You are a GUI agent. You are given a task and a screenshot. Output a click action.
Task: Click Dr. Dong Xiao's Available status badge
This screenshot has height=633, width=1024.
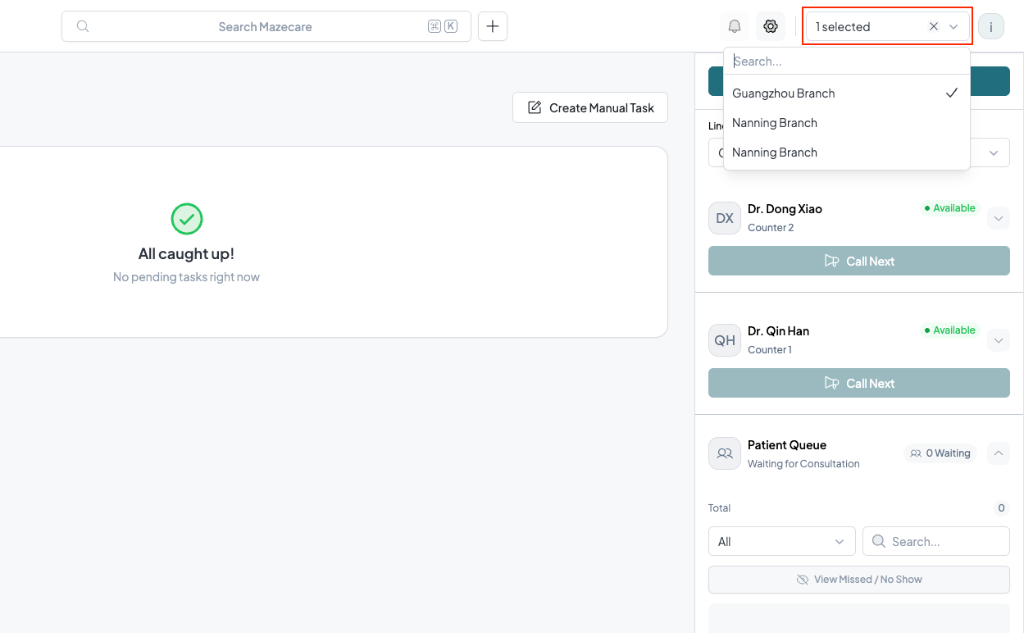pos(950,208)
